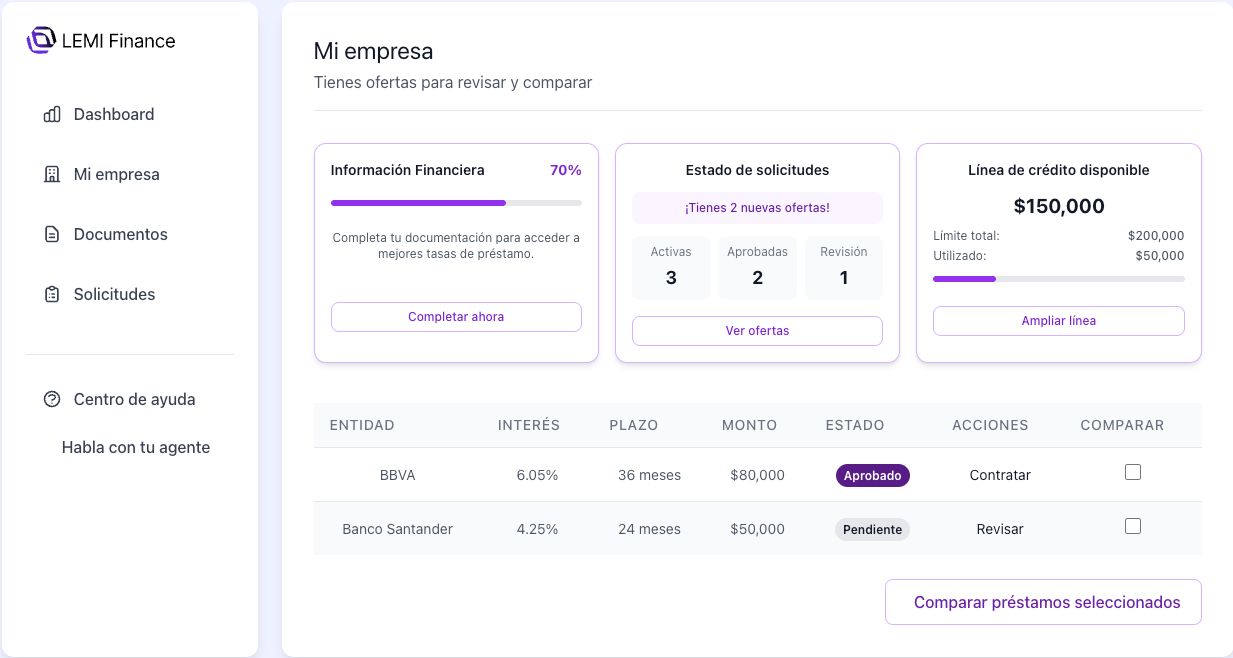Screen dimensions: 1233x658
Task: Click Revisar for Banco Santander offer
Action: click(x=1000, y=529)
